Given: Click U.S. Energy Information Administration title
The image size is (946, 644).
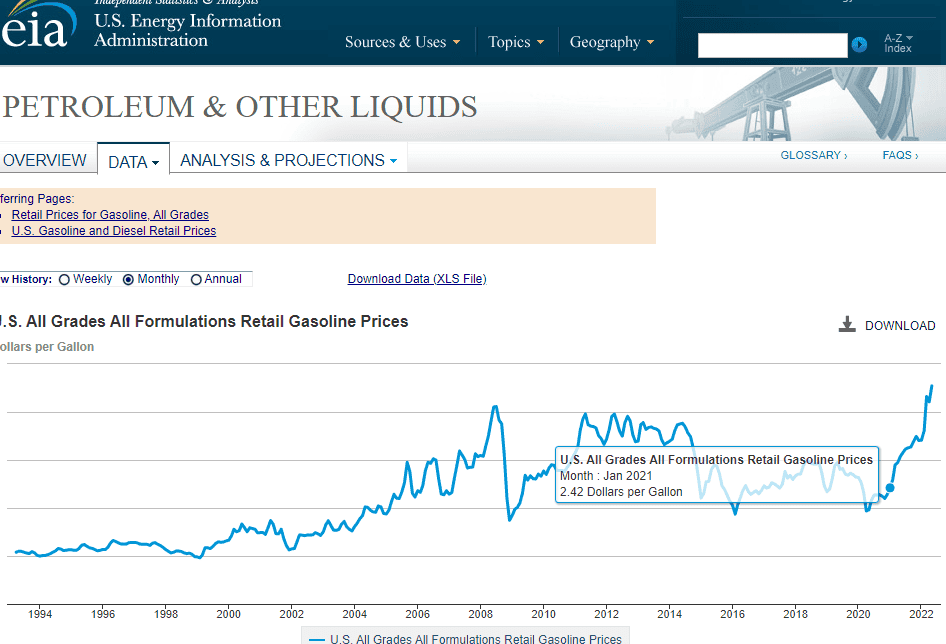Looking at the screenshot, I should coord(188,30).
